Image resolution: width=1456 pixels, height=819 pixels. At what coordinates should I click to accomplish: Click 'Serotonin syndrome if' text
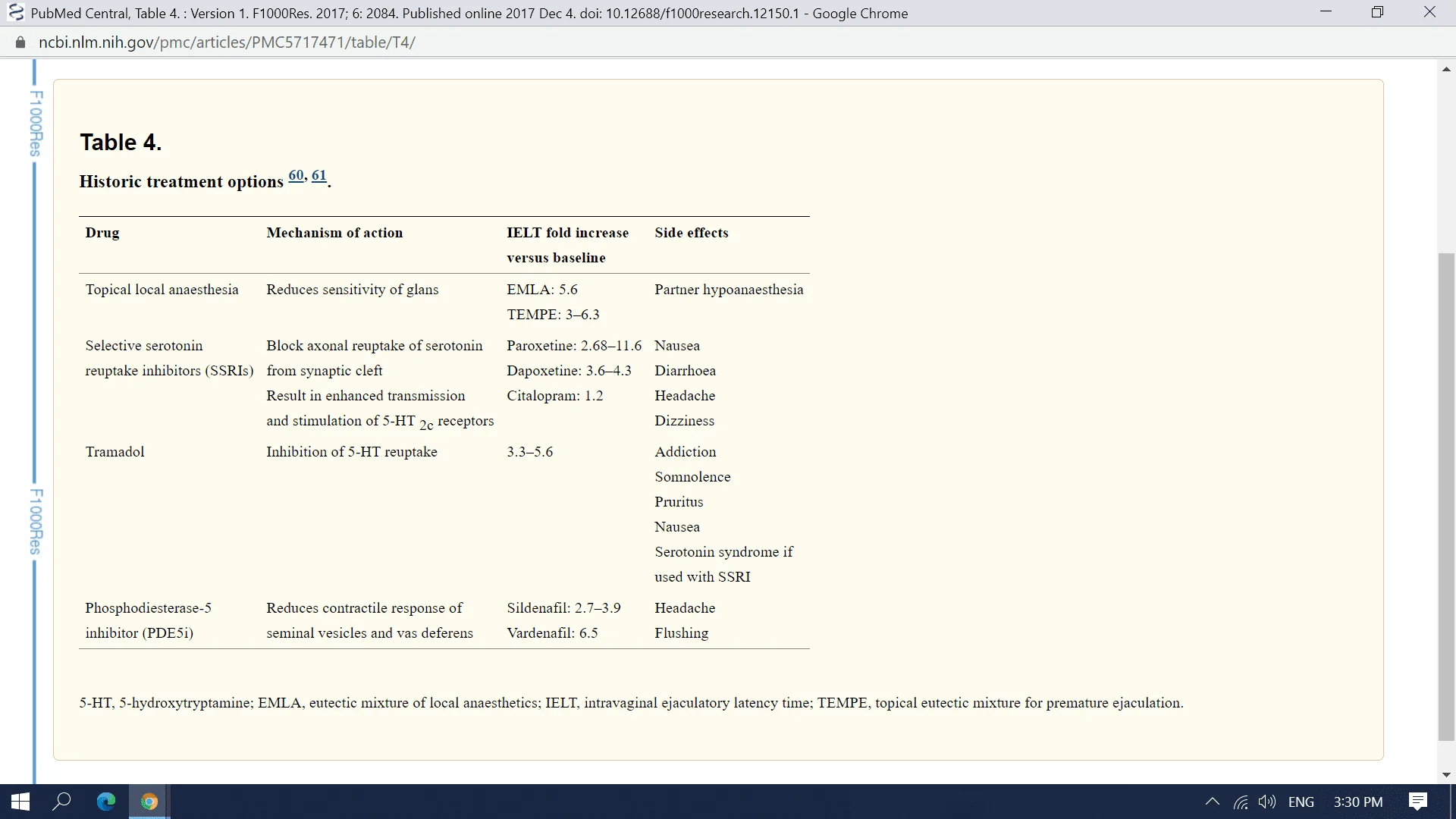[x=723, y=552]
